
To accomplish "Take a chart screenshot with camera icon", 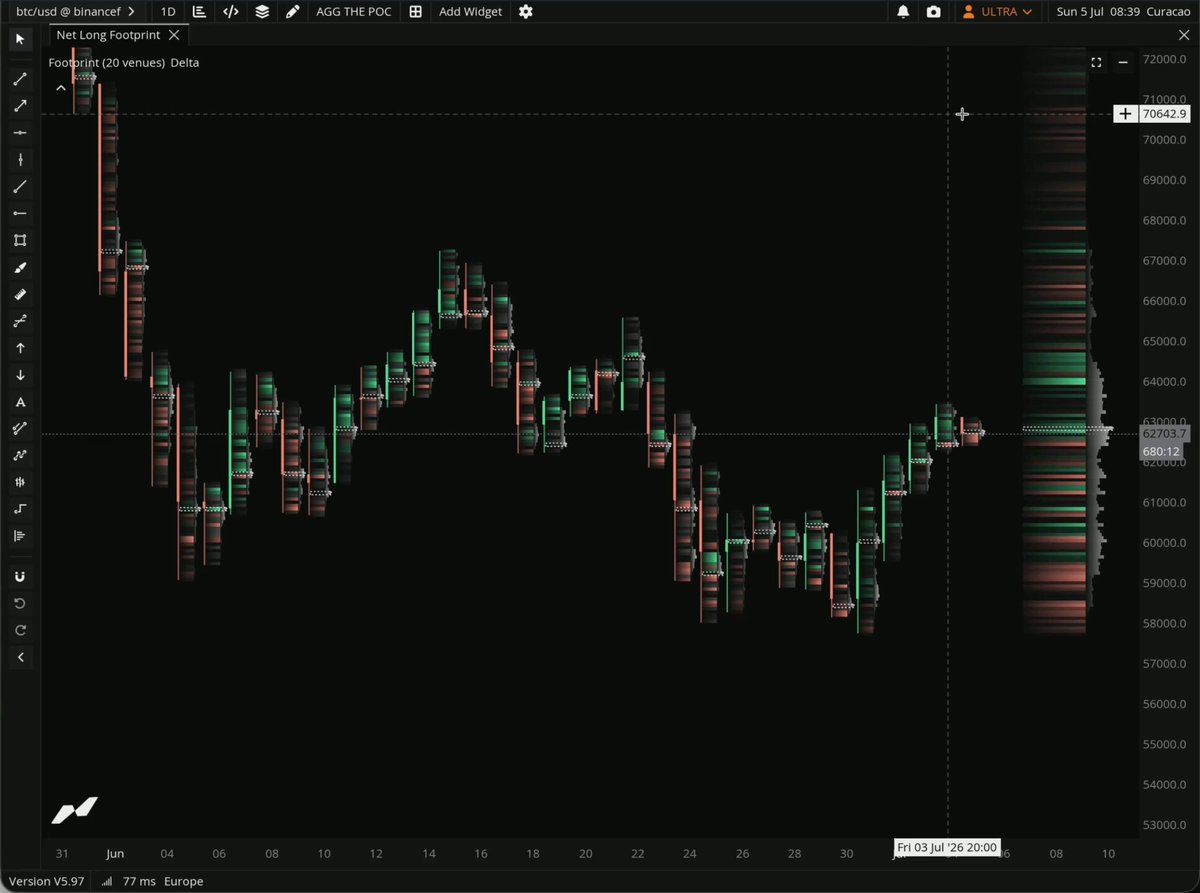I will click(x=933, y=12).
